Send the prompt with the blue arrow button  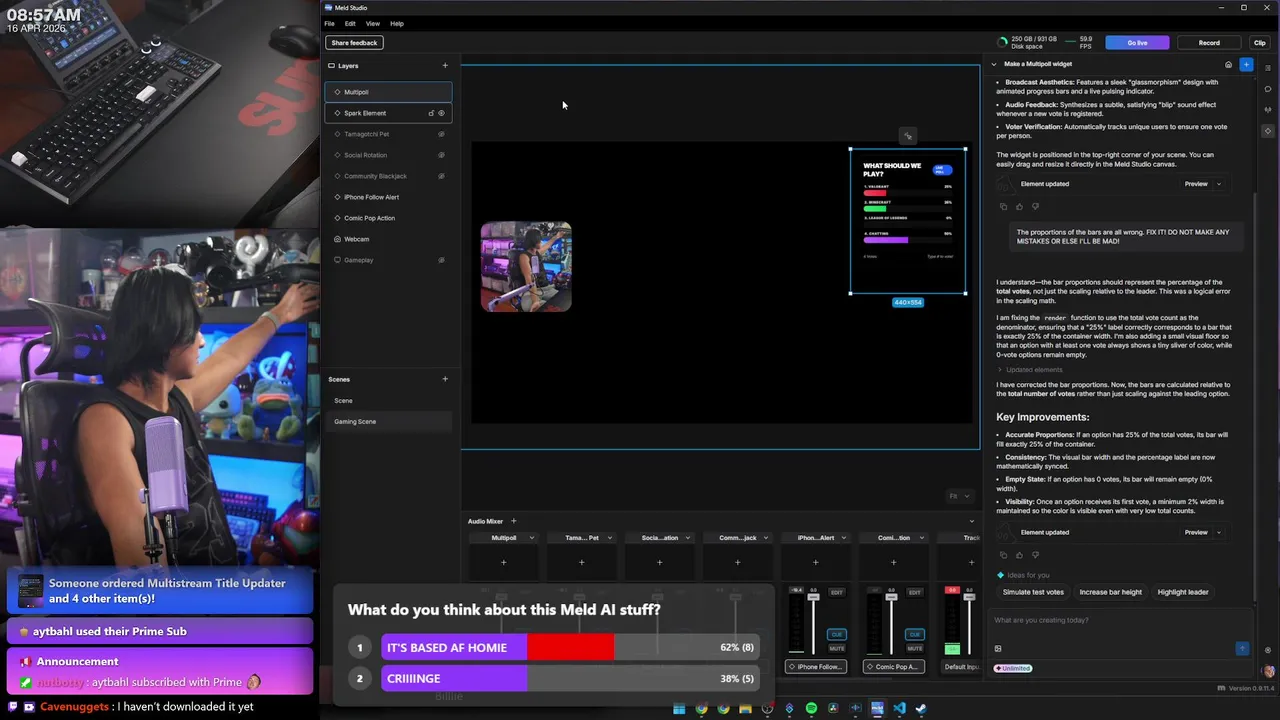pos(1242,648)
